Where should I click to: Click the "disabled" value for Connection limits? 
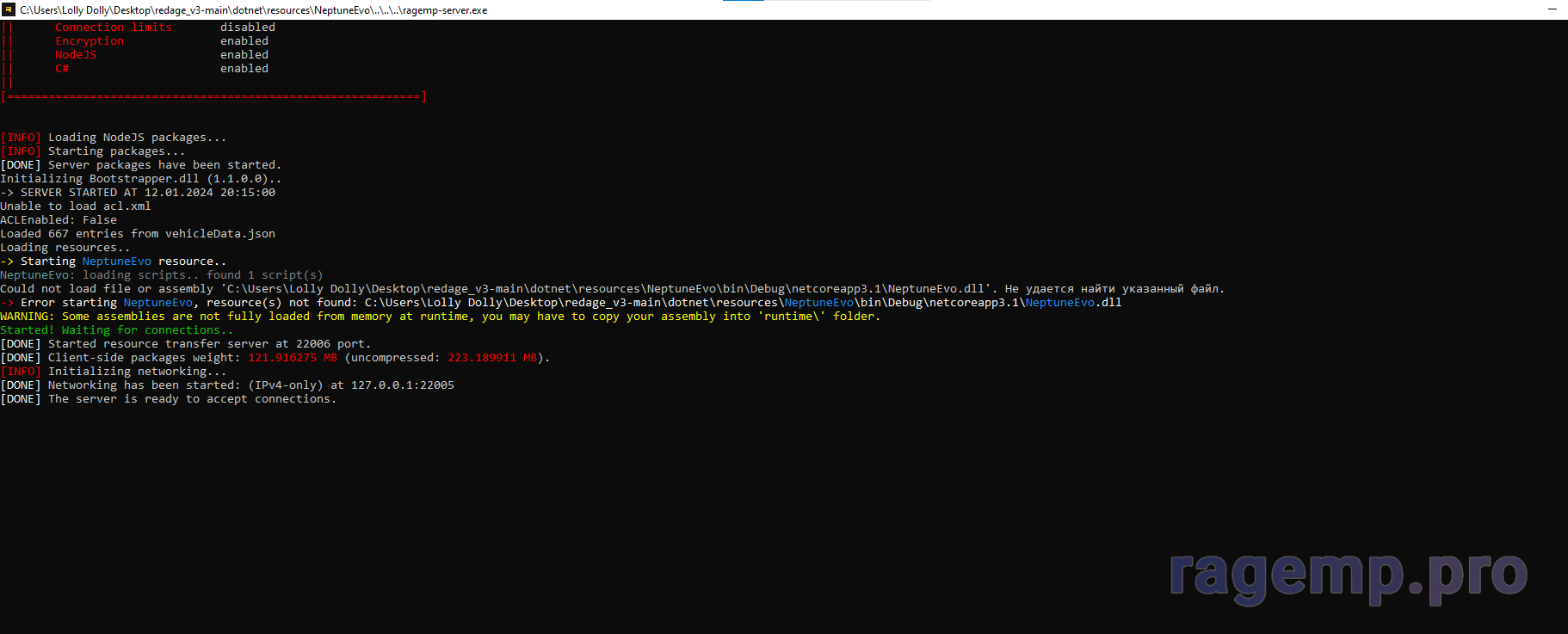tap(247, 28)
